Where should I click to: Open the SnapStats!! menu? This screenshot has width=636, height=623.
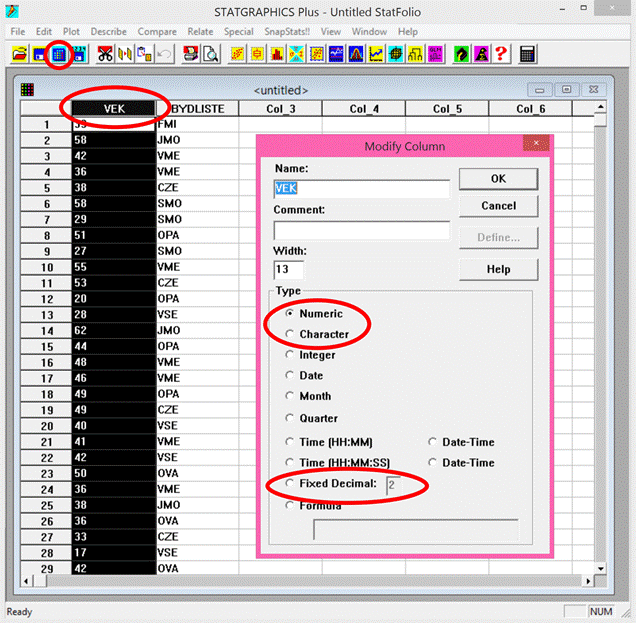(287, 32)
